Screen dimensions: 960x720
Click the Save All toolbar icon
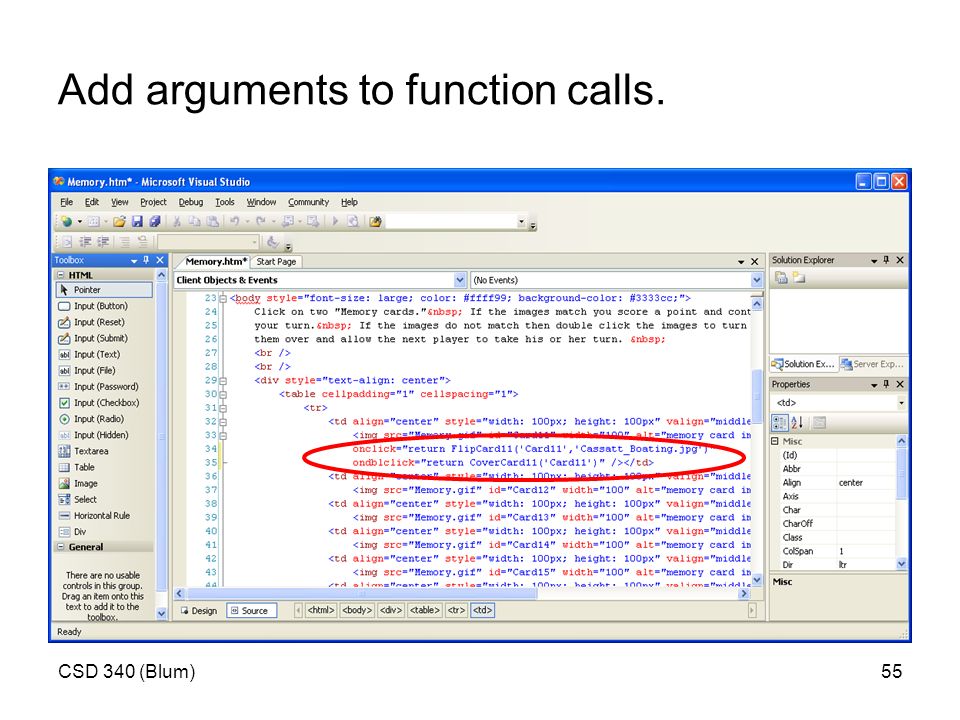pyautogui.click(x=155, y=222)
